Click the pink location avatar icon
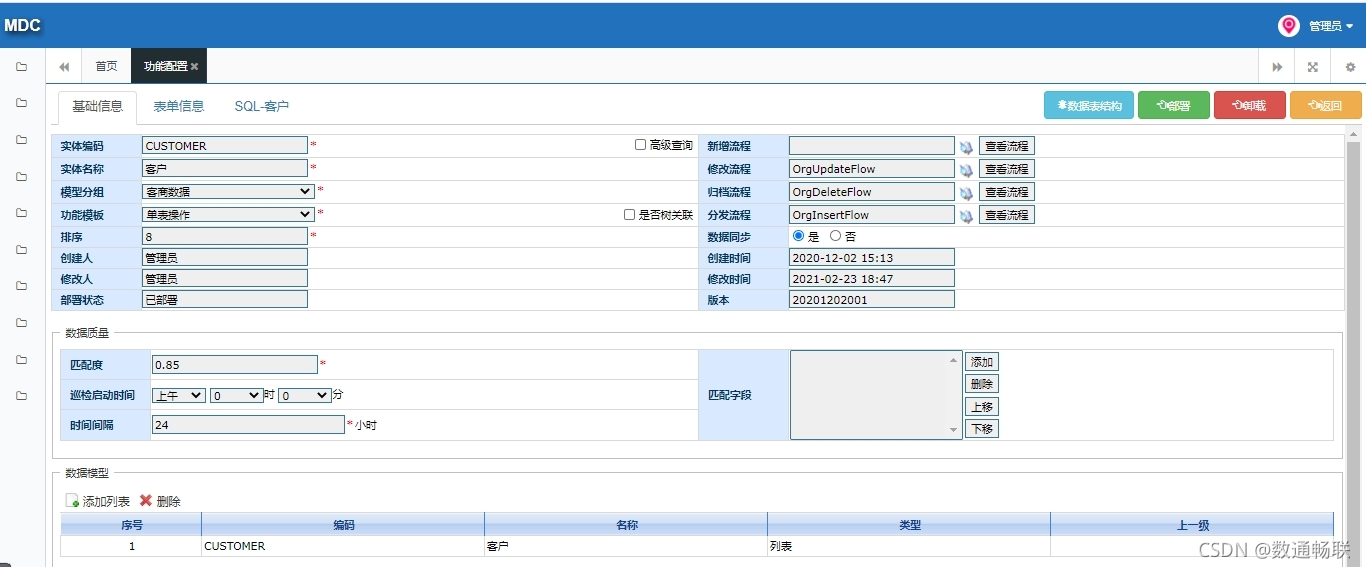This screenshot has width=1366, height=568. (1289, 26)
